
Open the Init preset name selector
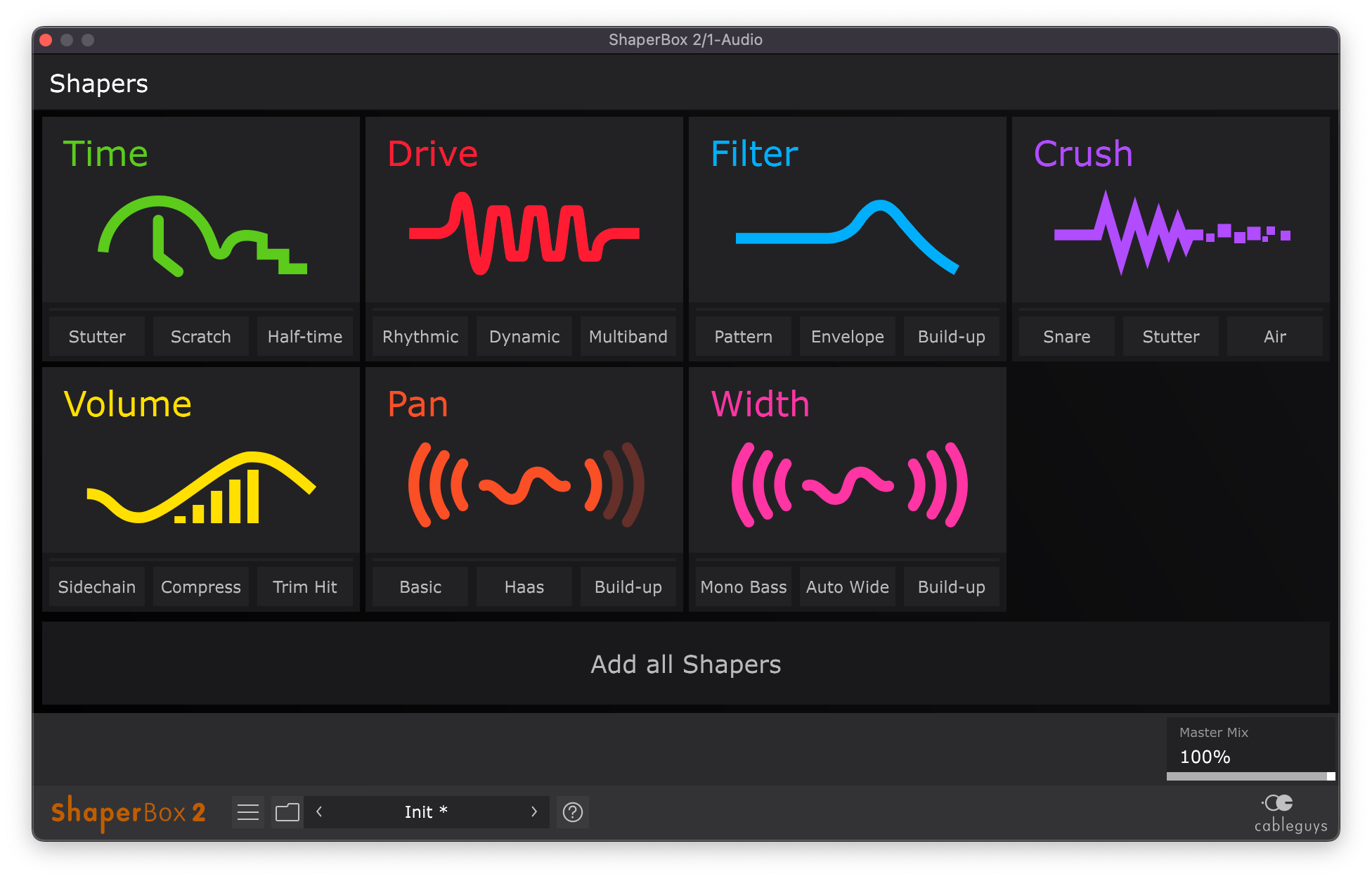coord(426,812)
